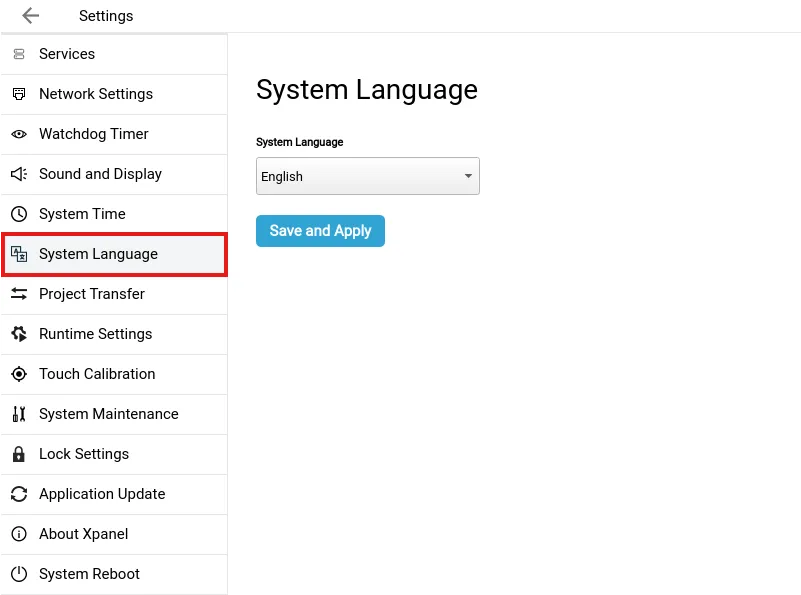This screenshot has height=595, width=801.
Task: Open About Xpanel page
Action: click(83, 534)
